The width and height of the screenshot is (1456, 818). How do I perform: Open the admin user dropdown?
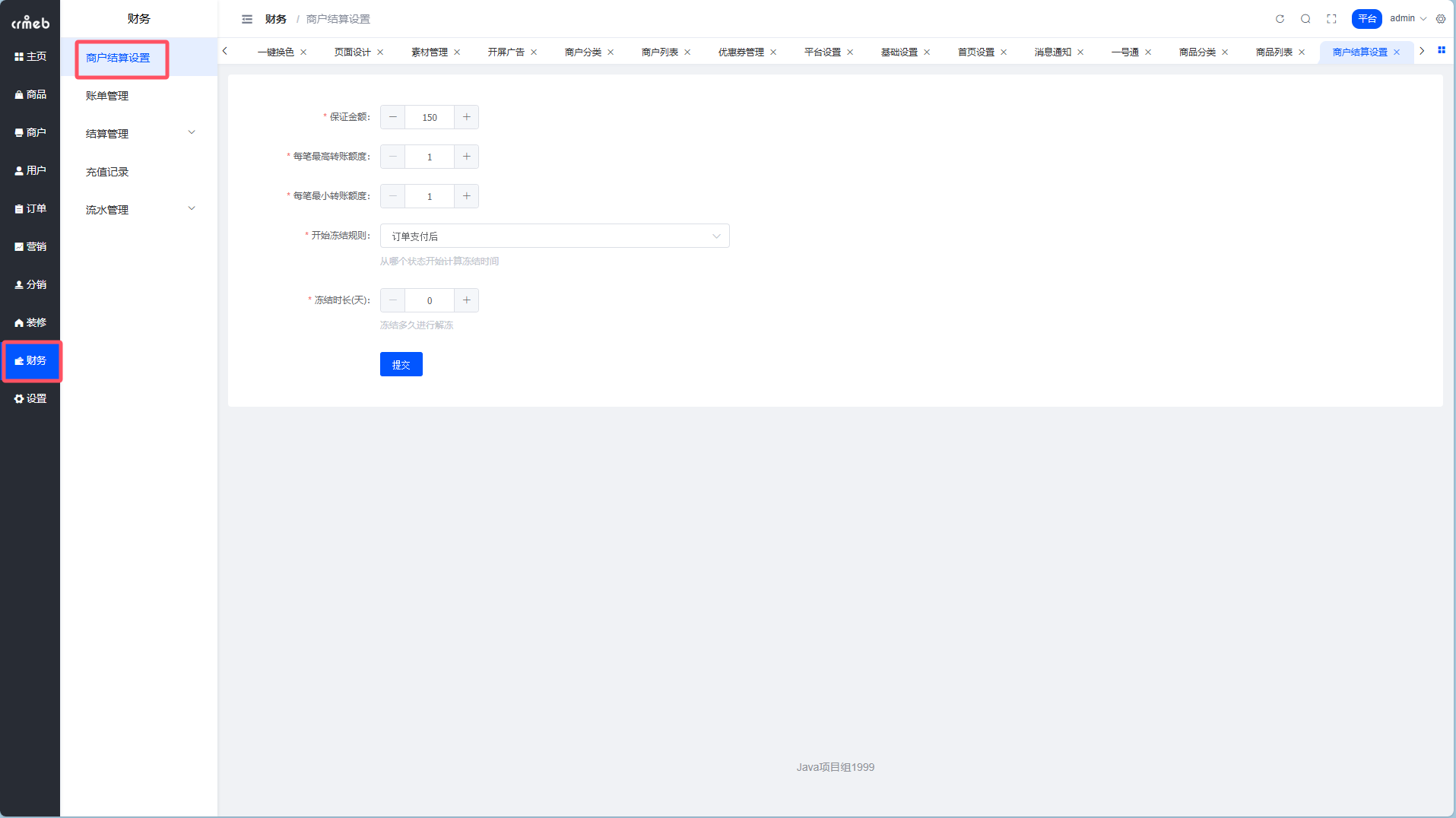(x=1407, y=19)
